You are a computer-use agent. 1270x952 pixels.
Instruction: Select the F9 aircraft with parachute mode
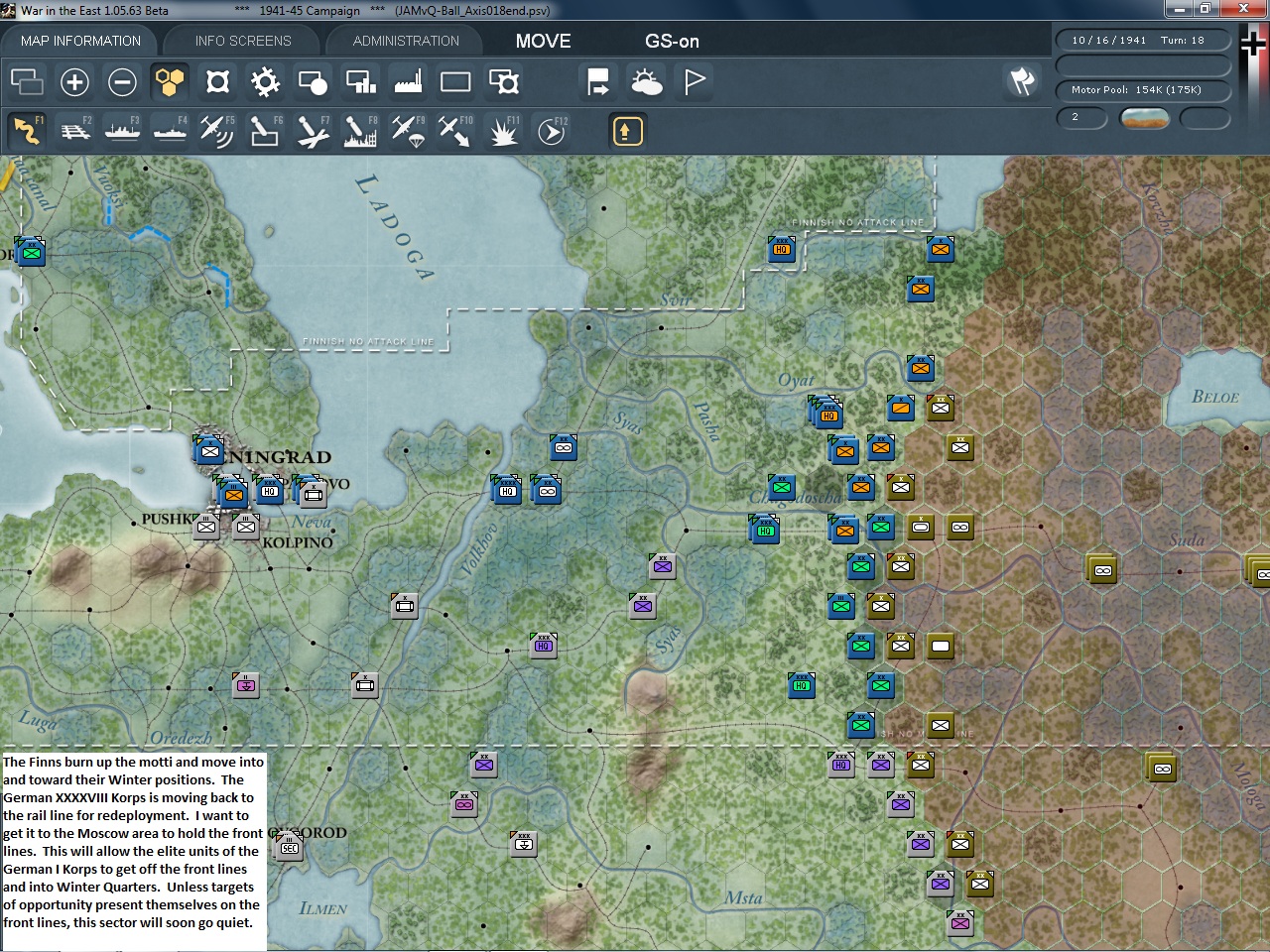coord(408,131)
